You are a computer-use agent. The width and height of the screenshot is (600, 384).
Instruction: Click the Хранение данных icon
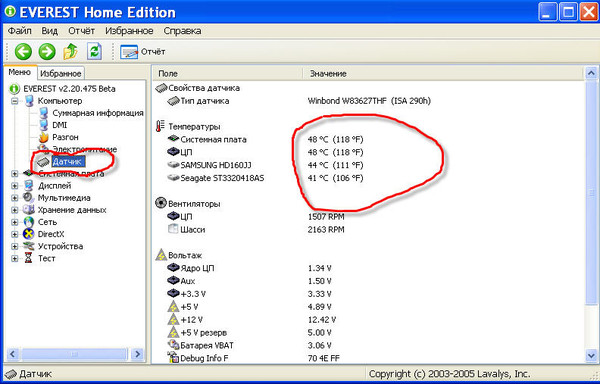28,210
